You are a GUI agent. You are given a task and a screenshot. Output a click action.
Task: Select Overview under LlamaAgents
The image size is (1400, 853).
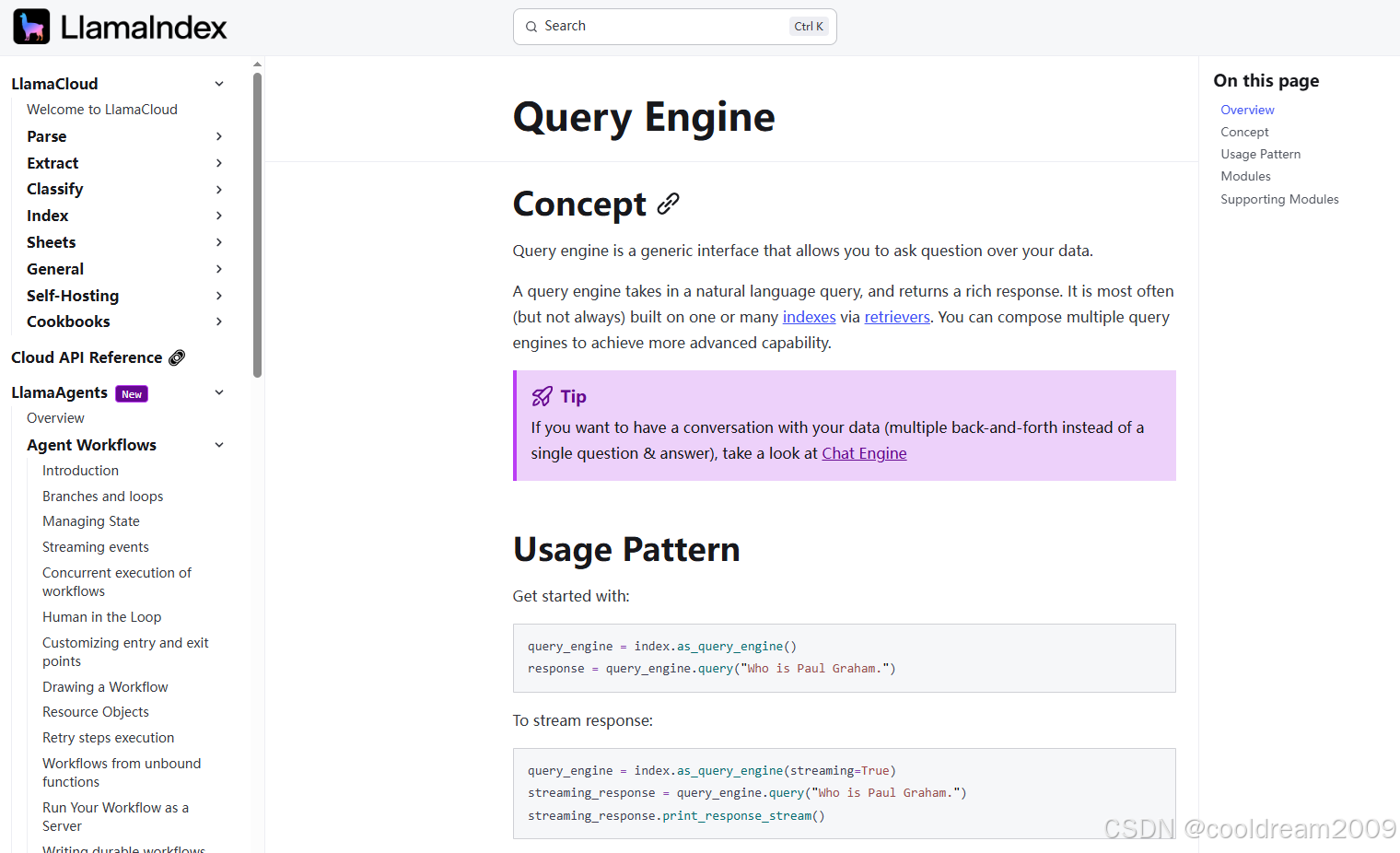click(55, 418)
